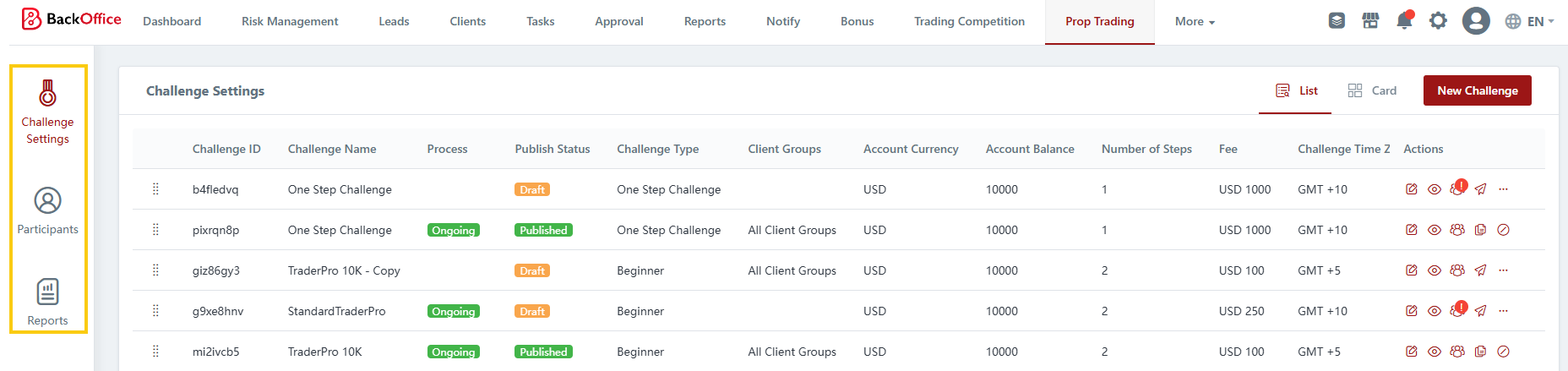The width and height of the screenshot is (1568, 371).
Task: Open the EN language dropdown
Action: 1529,21
